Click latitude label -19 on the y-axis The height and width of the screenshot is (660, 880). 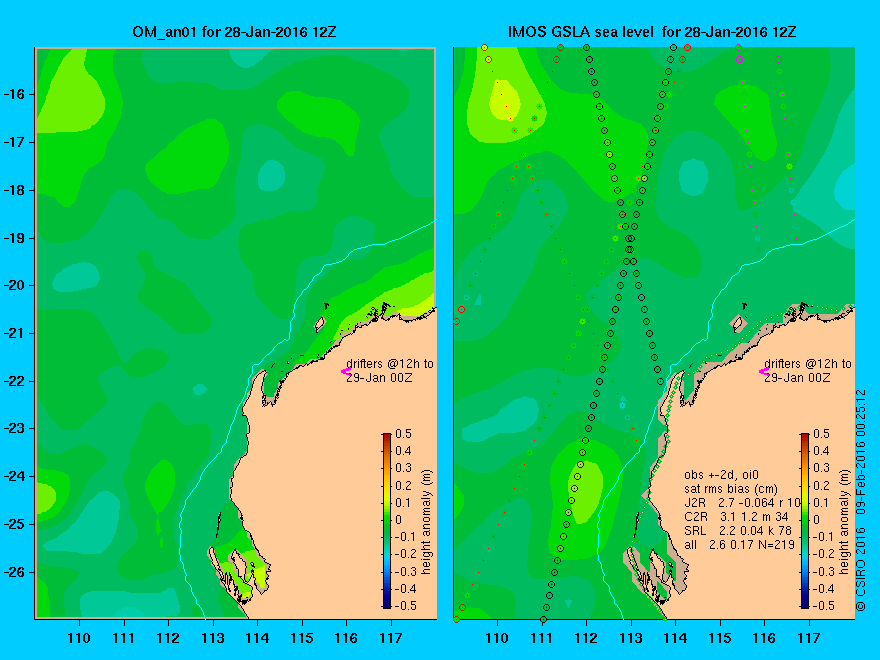click(x=13, y=239)
